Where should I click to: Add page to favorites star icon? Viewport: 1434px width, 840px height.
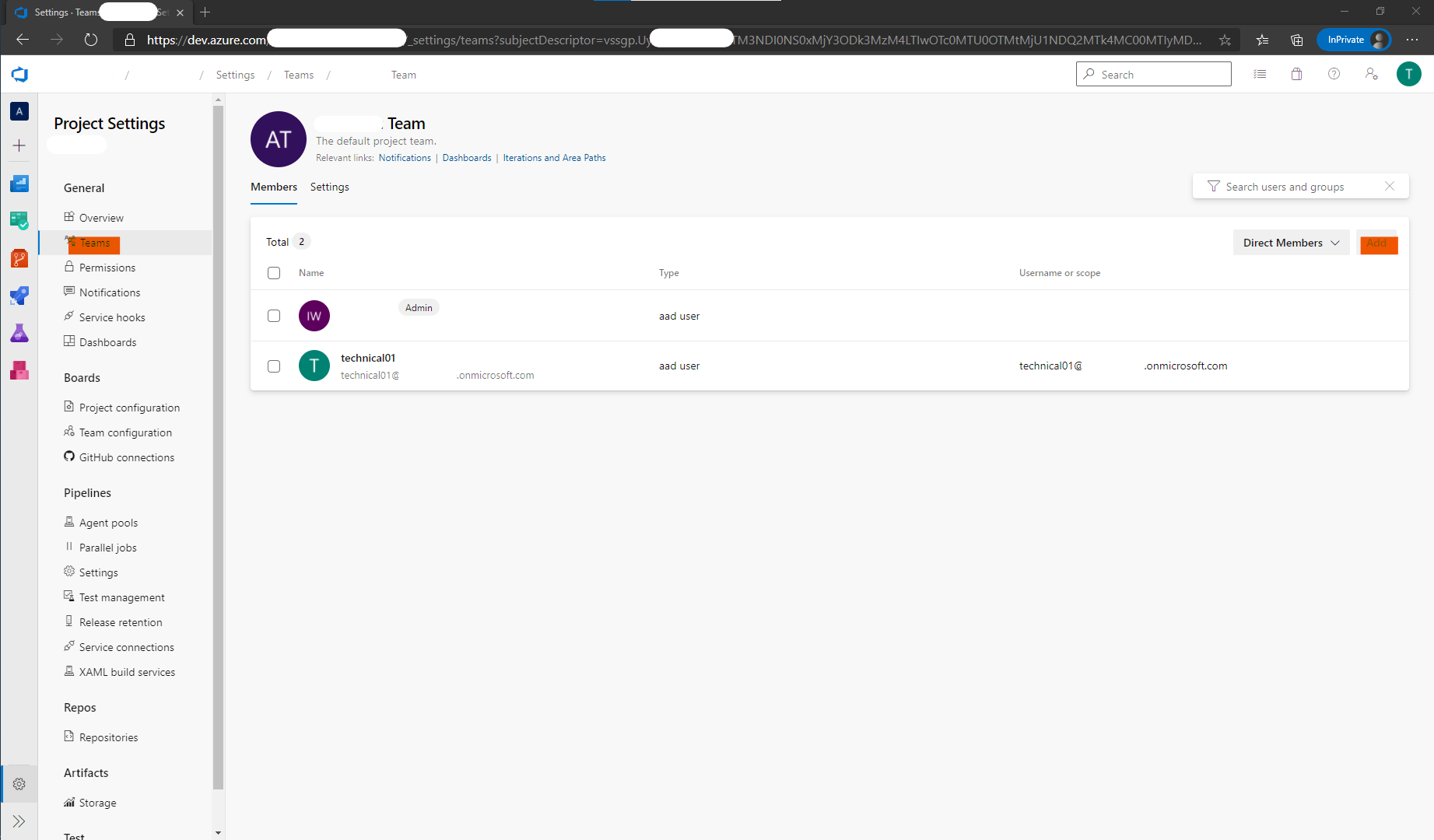click(x=1225, y=40)
